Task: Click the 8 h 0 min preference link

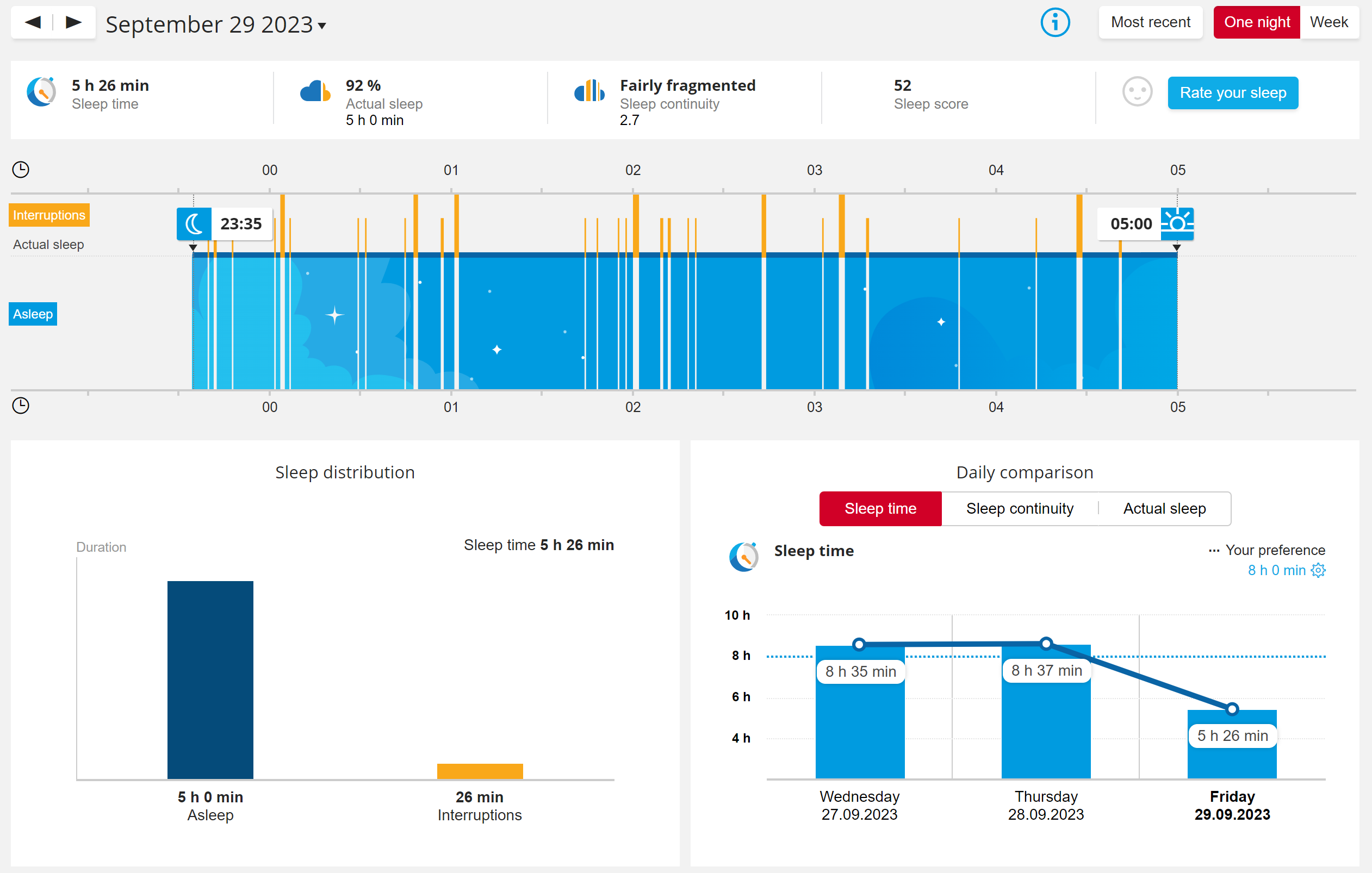Action: point(1276,570)
